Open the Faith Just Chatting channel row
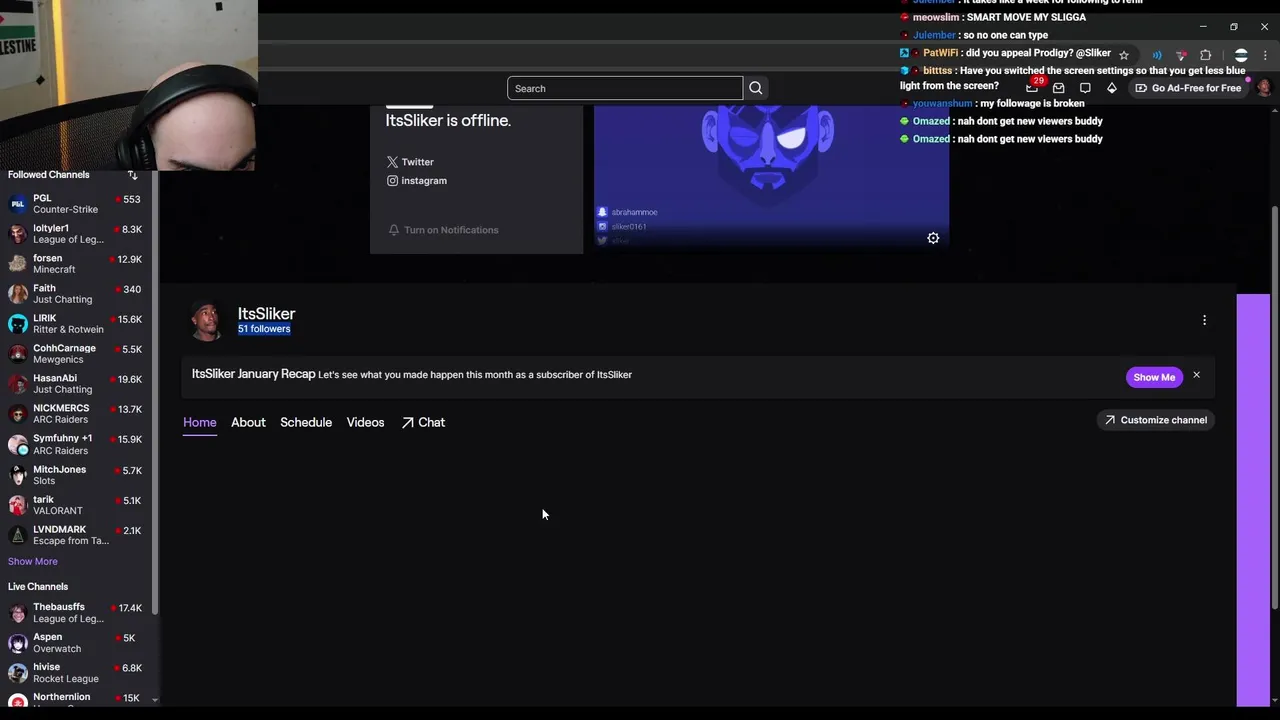 click(x=77, y=294)
